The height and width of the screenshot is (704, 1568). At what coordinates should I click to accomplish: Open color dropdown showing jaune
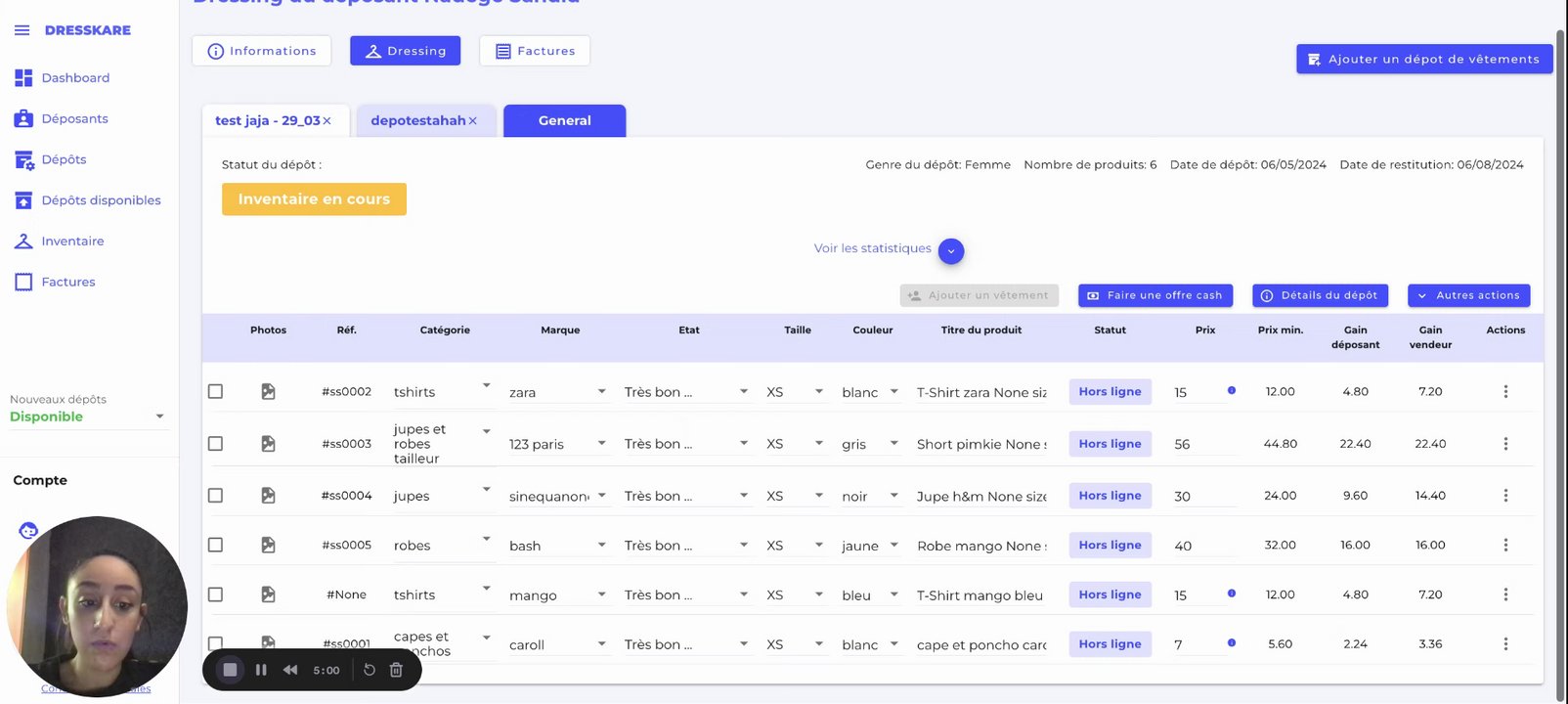[x=893, y=545]
